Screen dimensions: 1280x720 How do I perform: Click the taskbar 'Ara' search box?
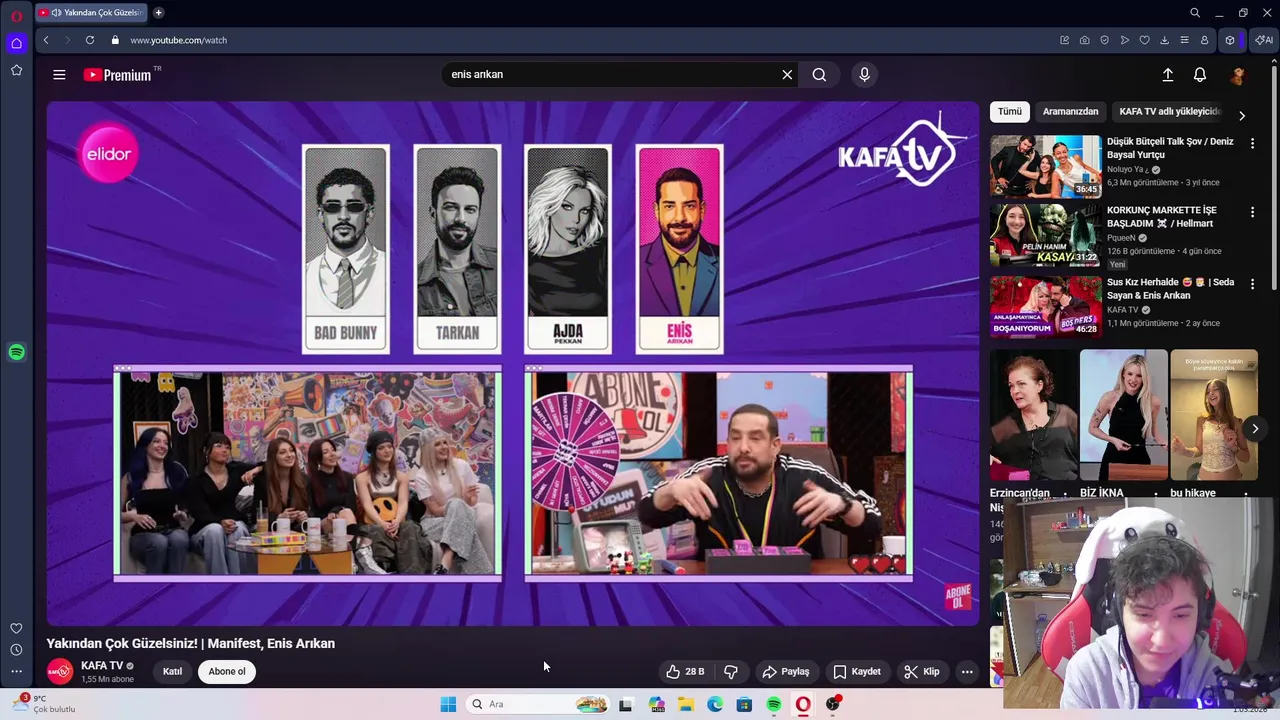click(x=538, y=704)
